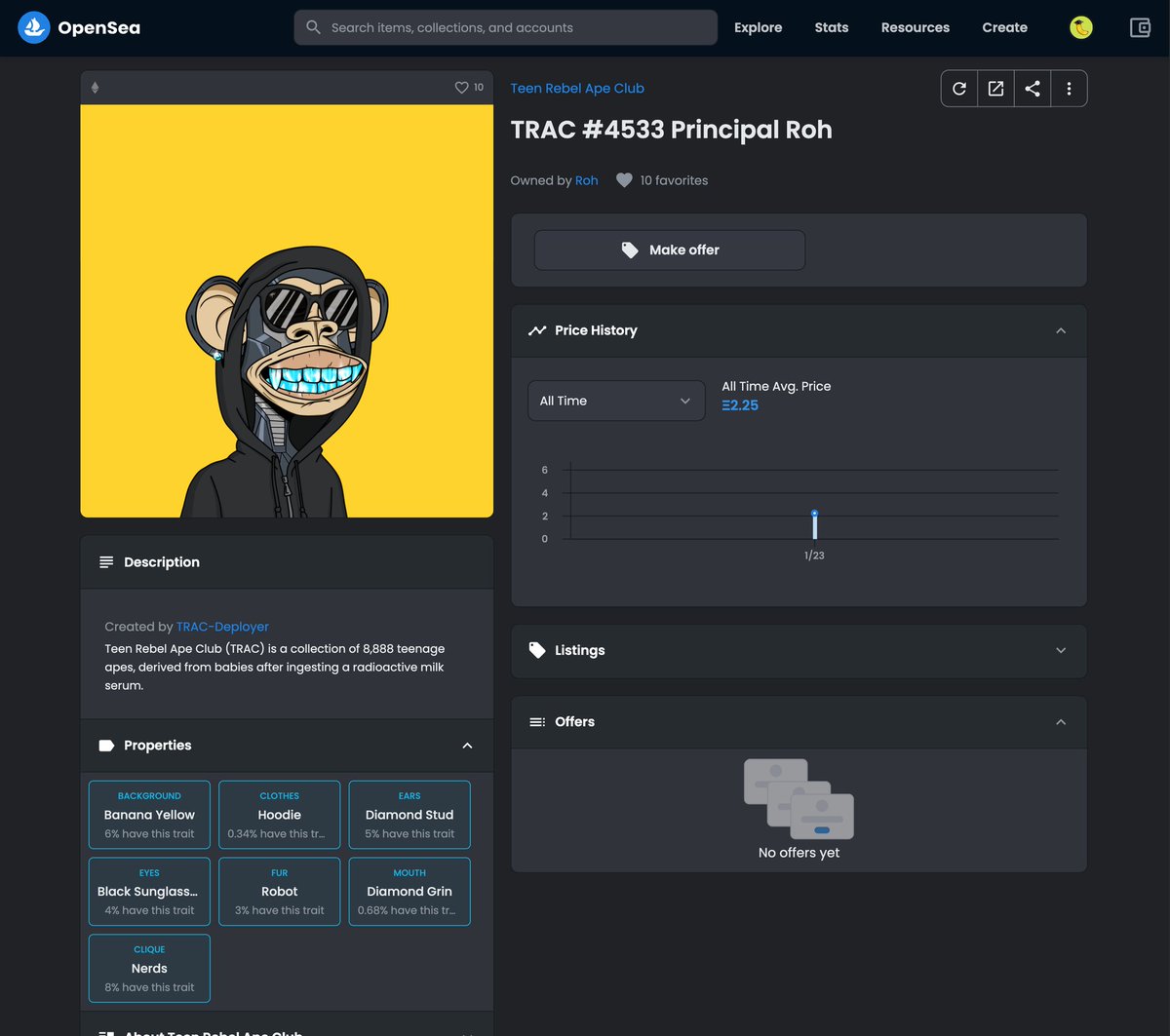Open the TRAC-Deployer creator link
This screenshot has width=1170, height=1036.
pos(222,627)
